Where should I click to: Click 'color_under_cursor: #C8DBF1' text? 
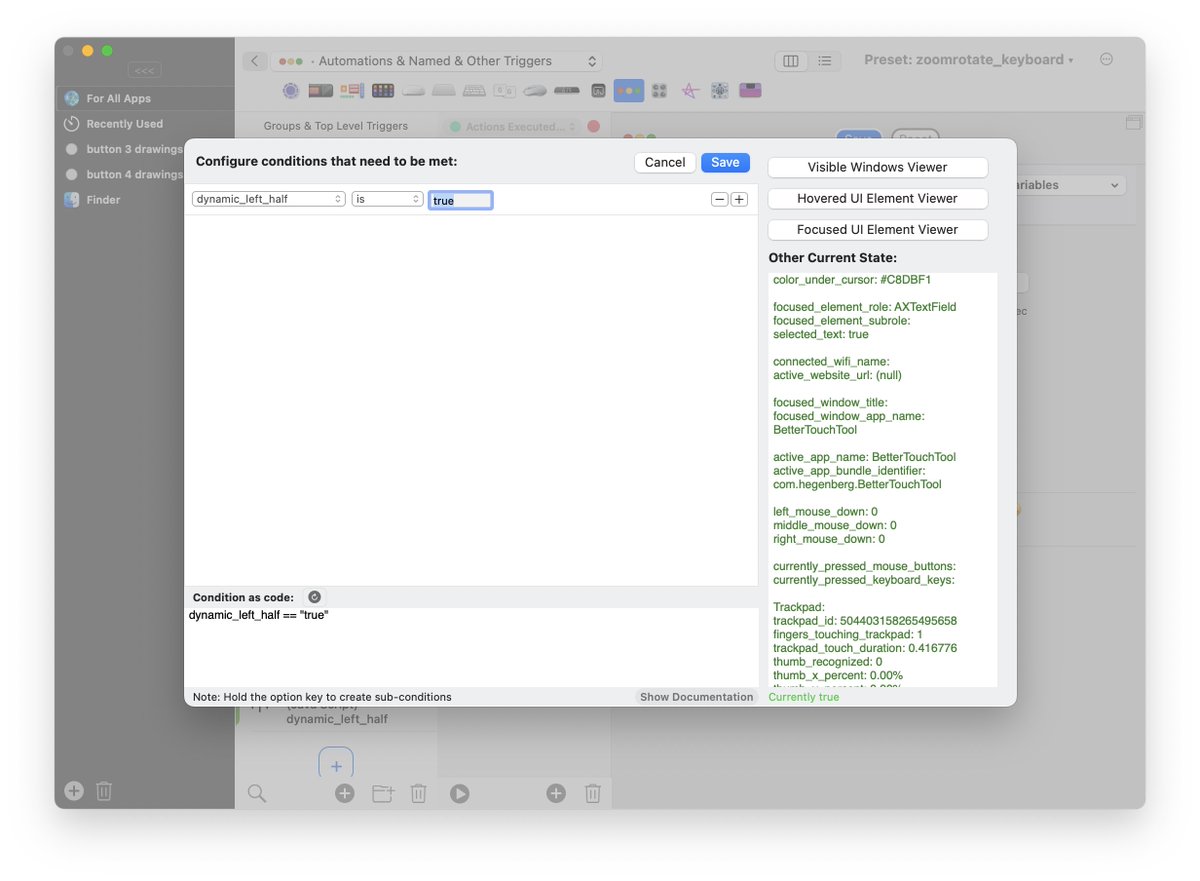click(x=852, y=280)
